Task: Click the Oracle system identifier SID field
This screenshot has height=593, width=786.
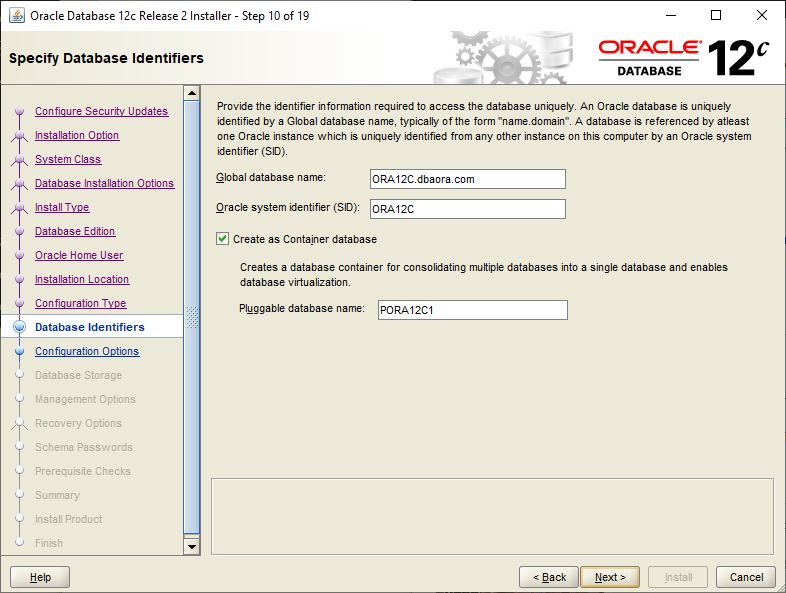Action: click(468, 209)
